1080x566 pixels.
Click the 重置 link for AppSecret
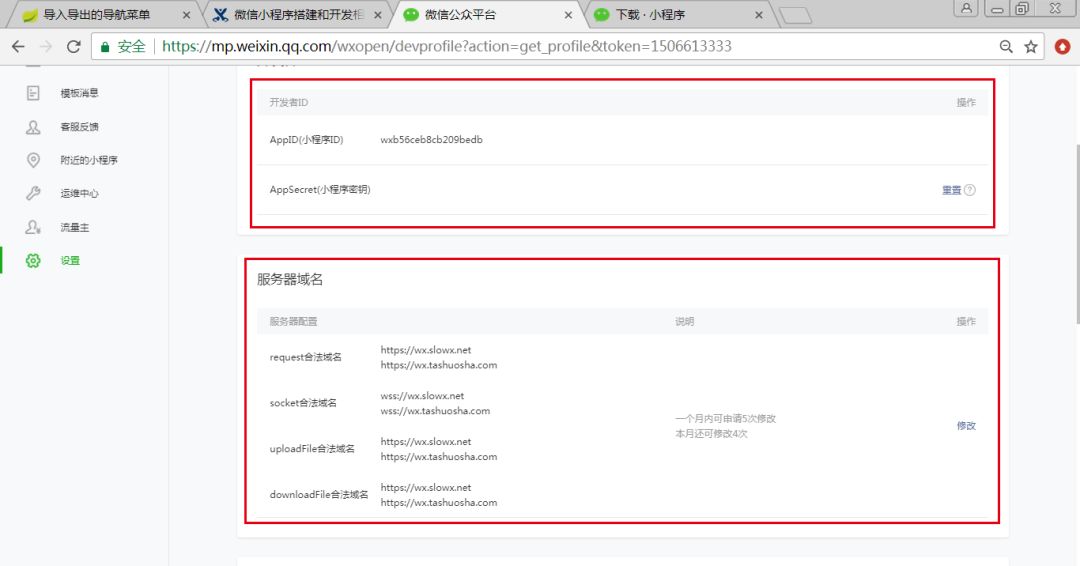pyautogui.click(x=951, y=190)
